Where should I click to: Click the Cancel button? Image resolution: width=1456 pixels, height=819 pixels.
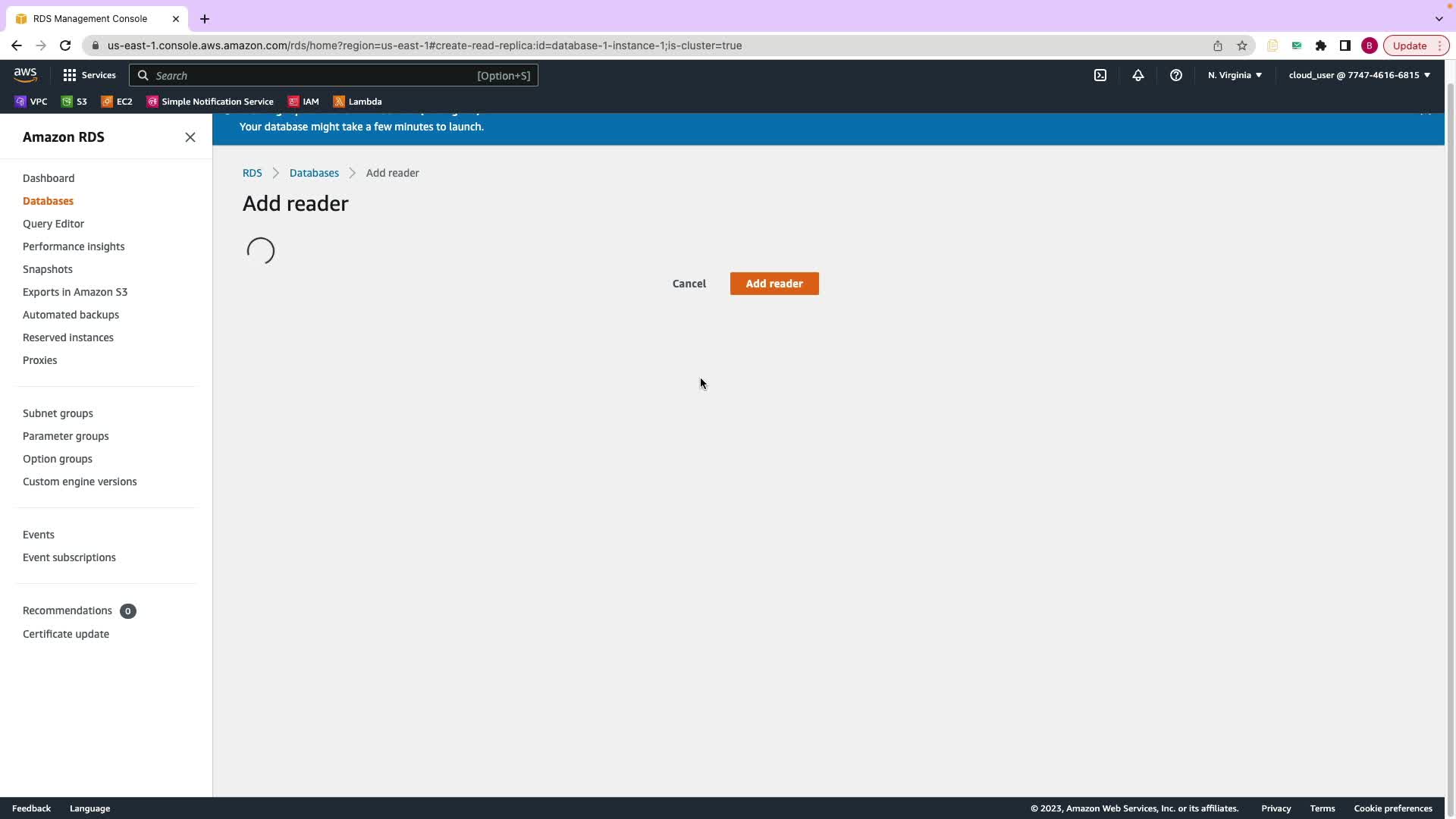coord(689,284)
